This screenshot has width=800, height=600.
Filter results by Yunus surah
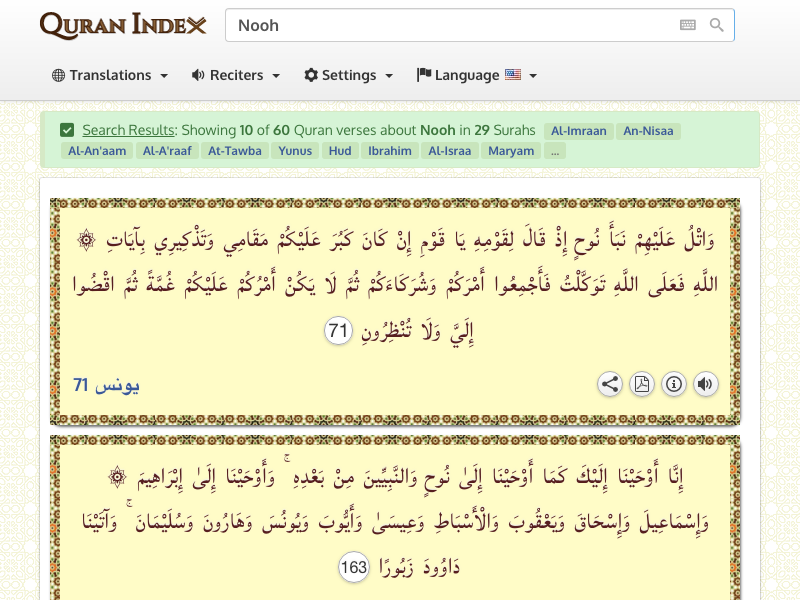click(x=295, y=151)
